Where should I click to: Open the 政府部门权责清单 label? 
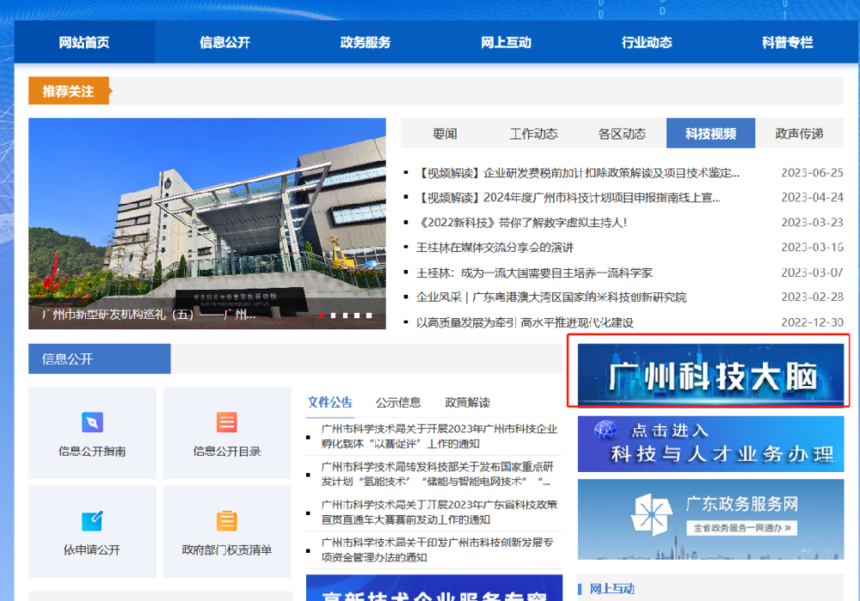point(227,549)
